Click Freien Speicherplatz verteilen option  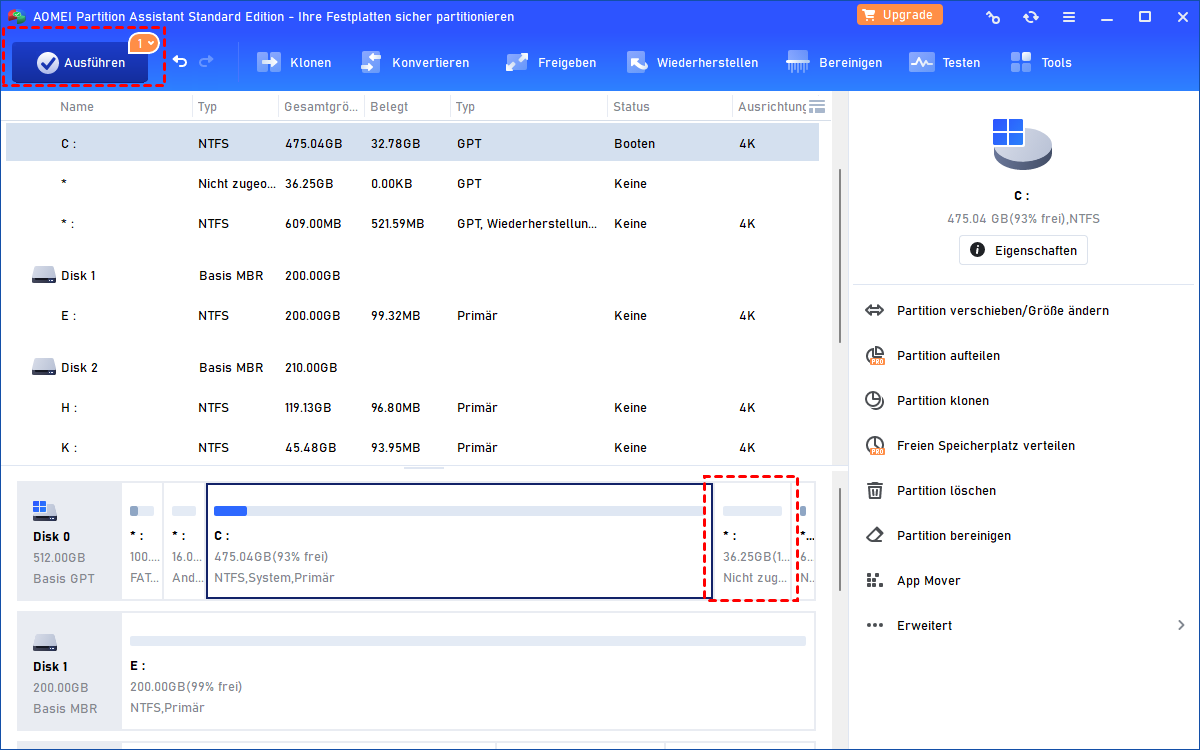pyautogui.click(x=986, y=445)
